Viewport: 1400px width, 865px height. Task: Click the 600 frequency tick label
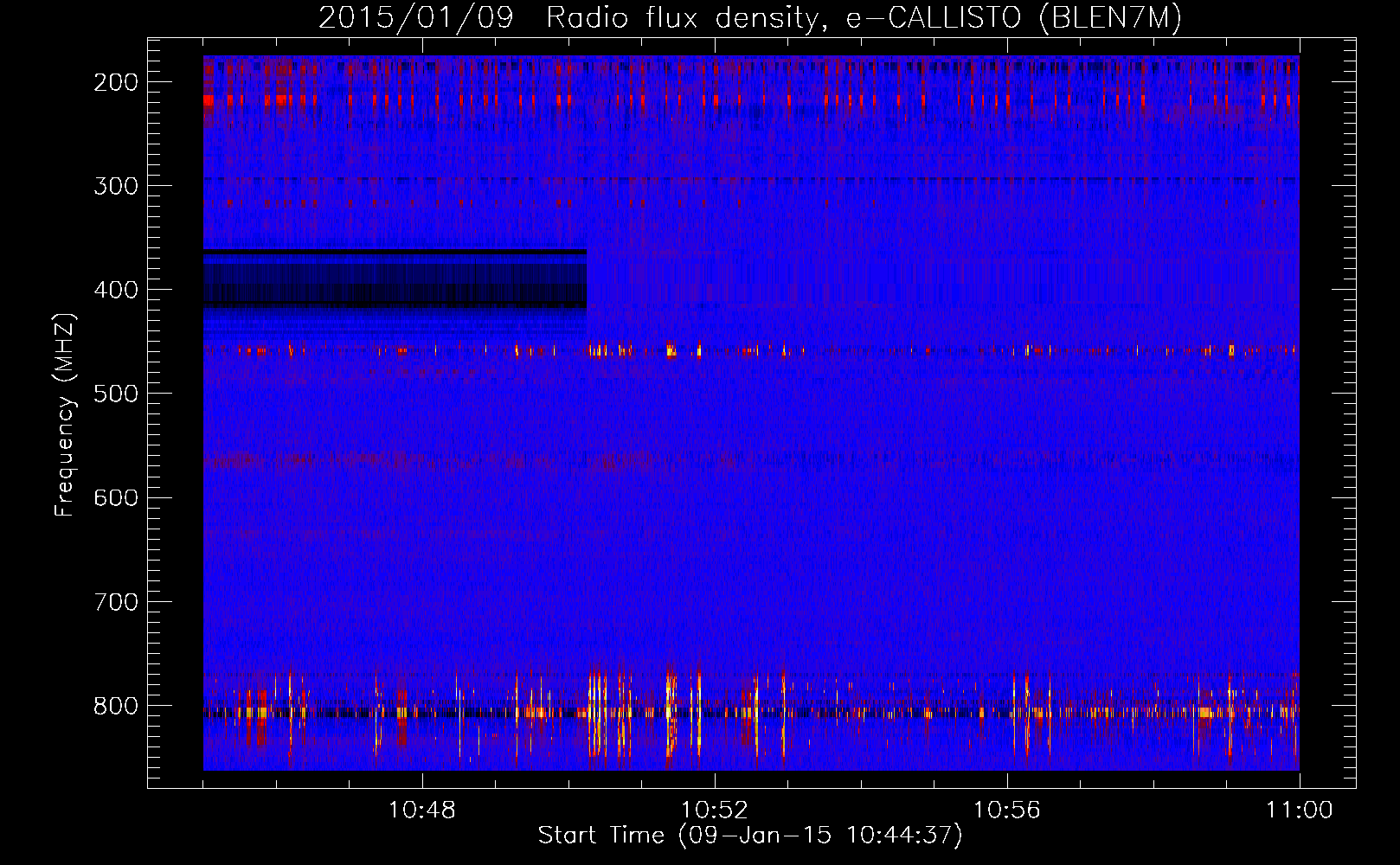(116, 497)
